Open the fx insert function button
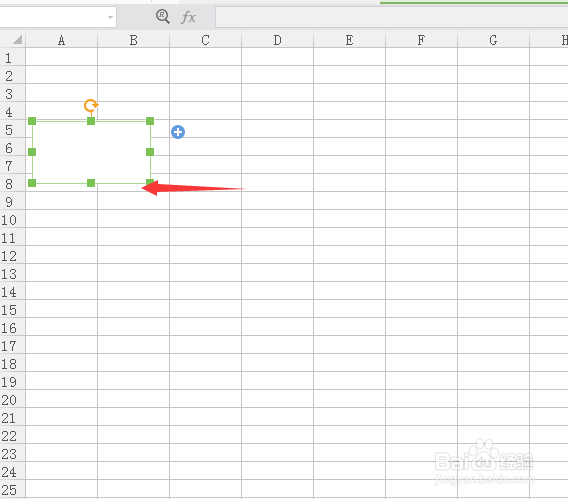Image resolution: width=568 pixels, height=499 pixels. [188, 17]
